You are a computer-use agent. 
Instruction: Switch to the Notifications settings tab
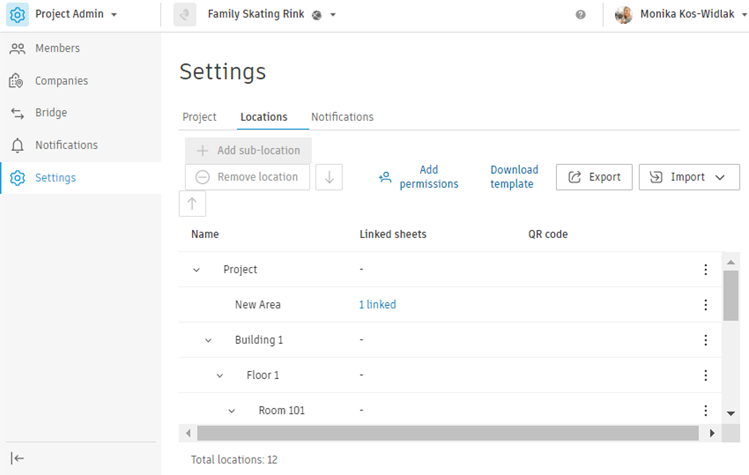342,117
